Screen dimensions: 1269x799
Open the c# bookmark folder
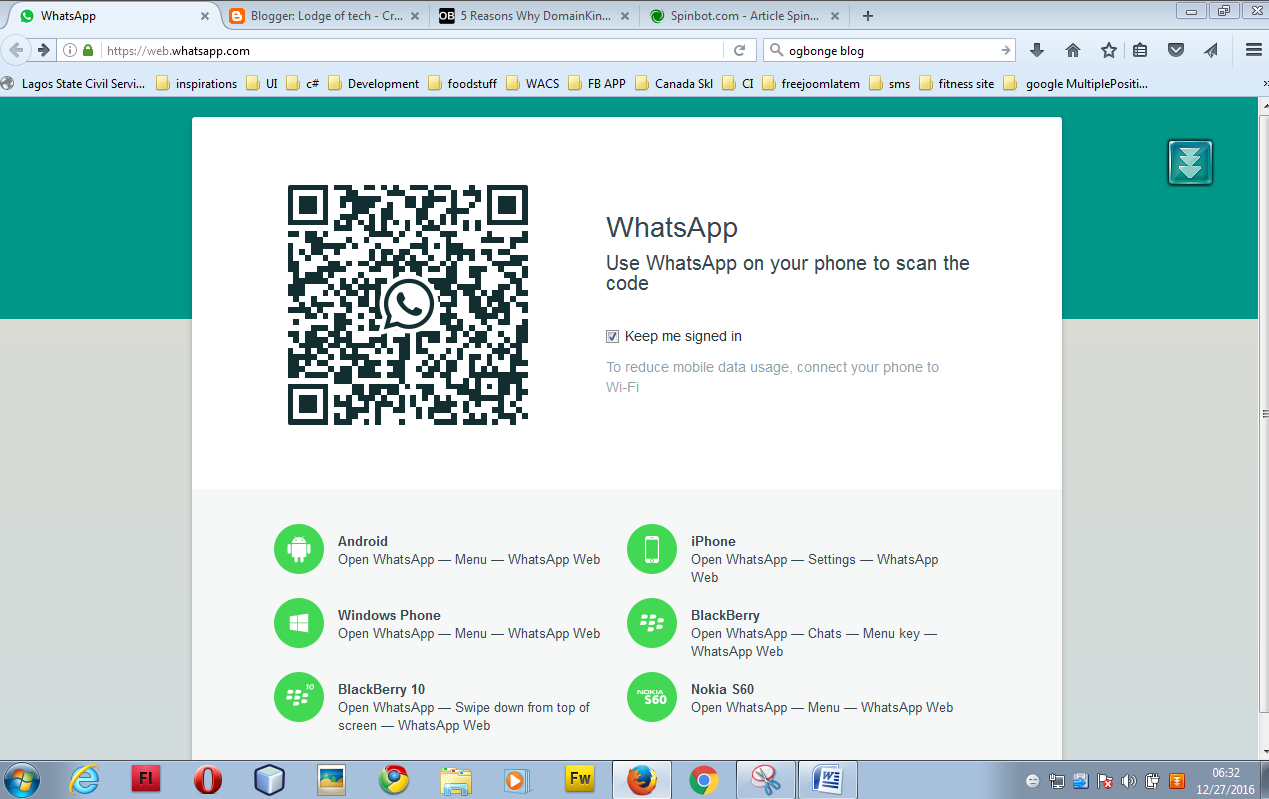click(303, 84)
